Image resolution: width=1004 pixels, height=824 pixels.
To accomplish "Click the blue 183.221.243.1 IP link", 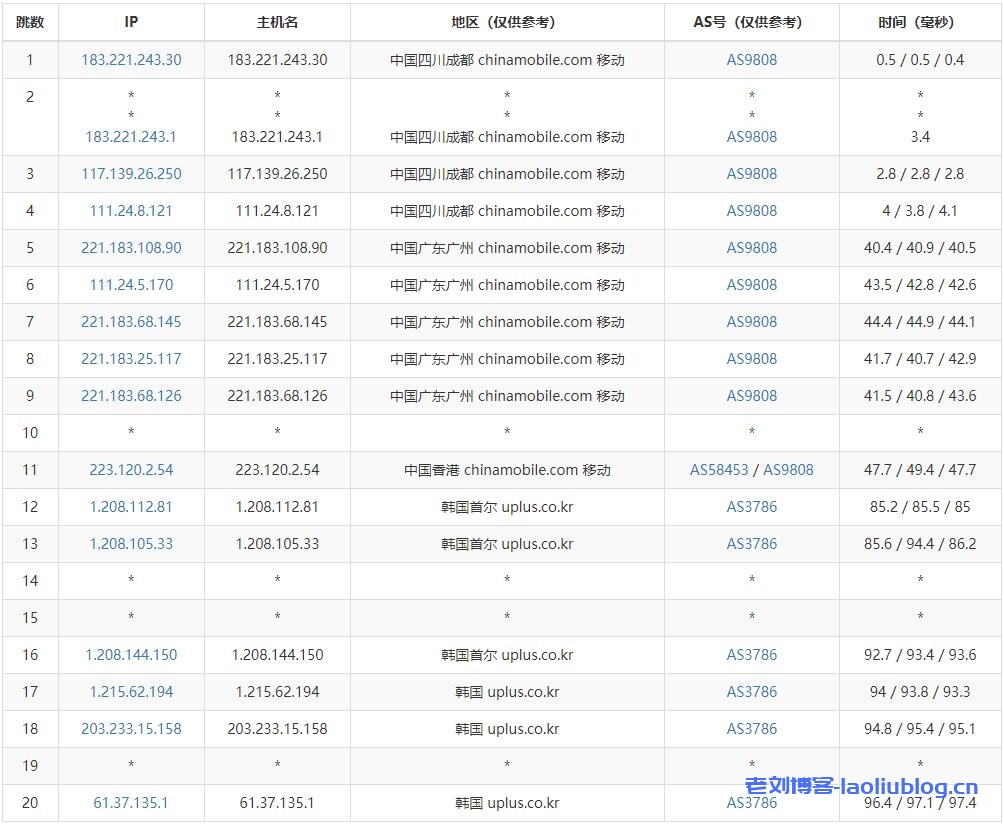I will [x=131, y=137].
